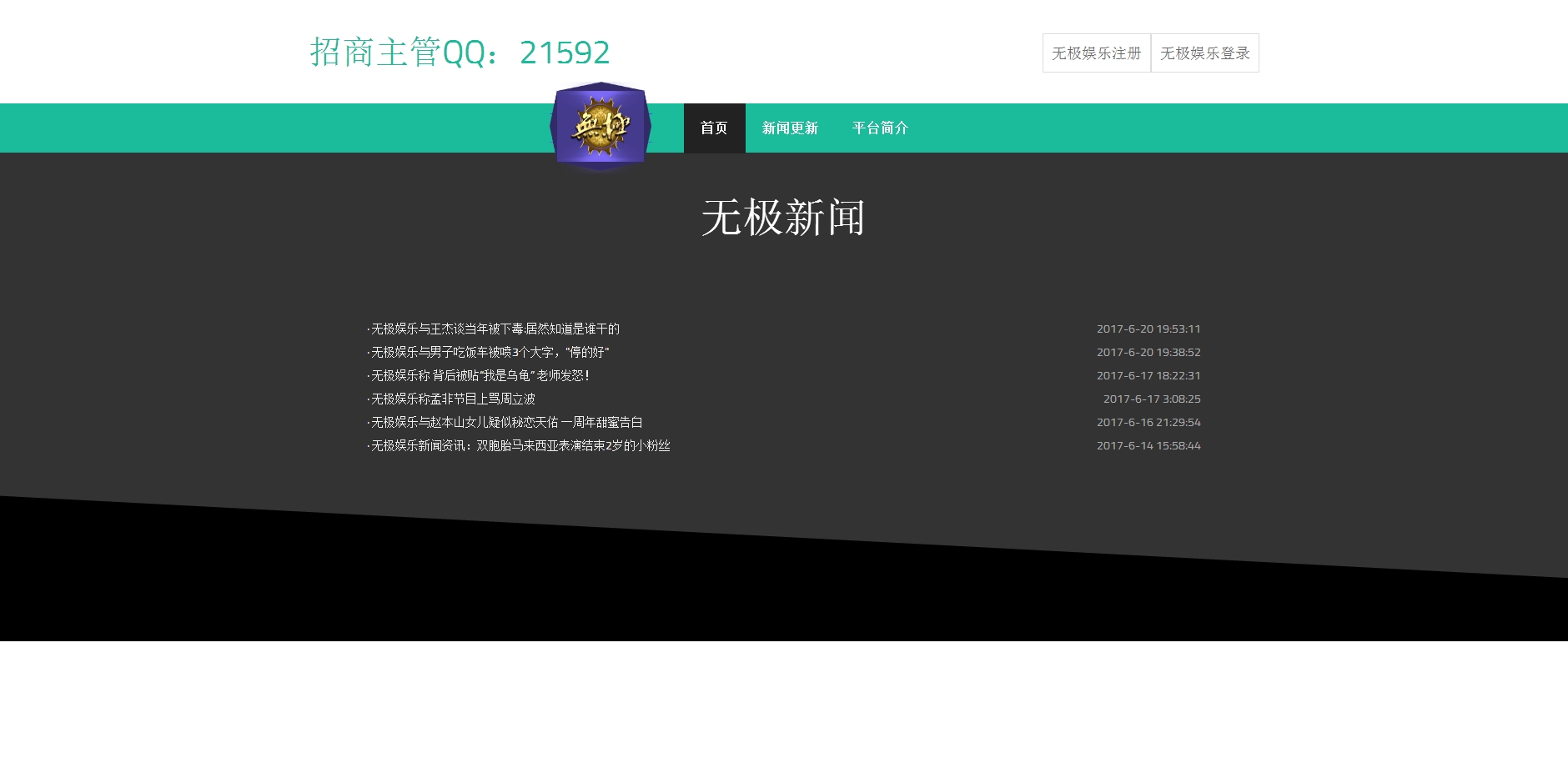Select the 首页 home tab
The width and height of the screenshot is (1568, 768).
coord(714,128)
